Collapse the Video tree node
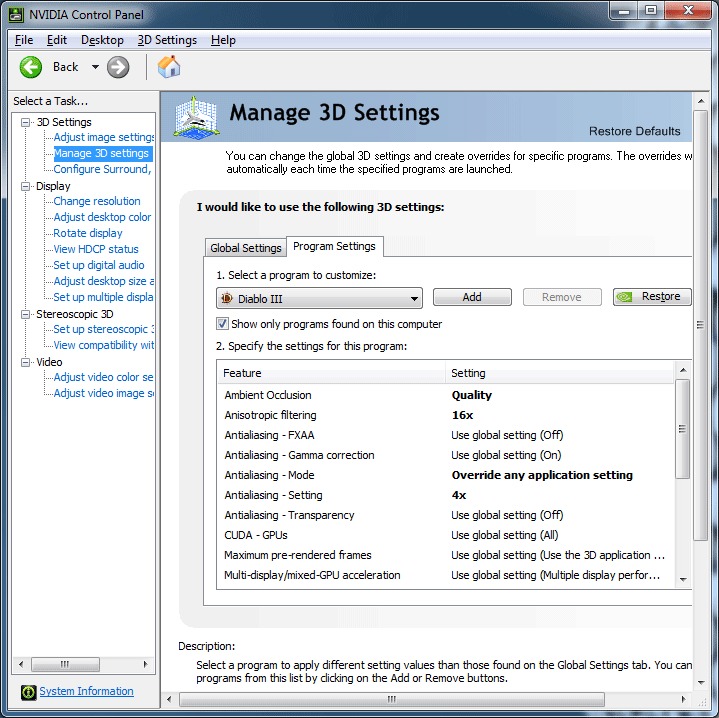 (x=26, y=362)
